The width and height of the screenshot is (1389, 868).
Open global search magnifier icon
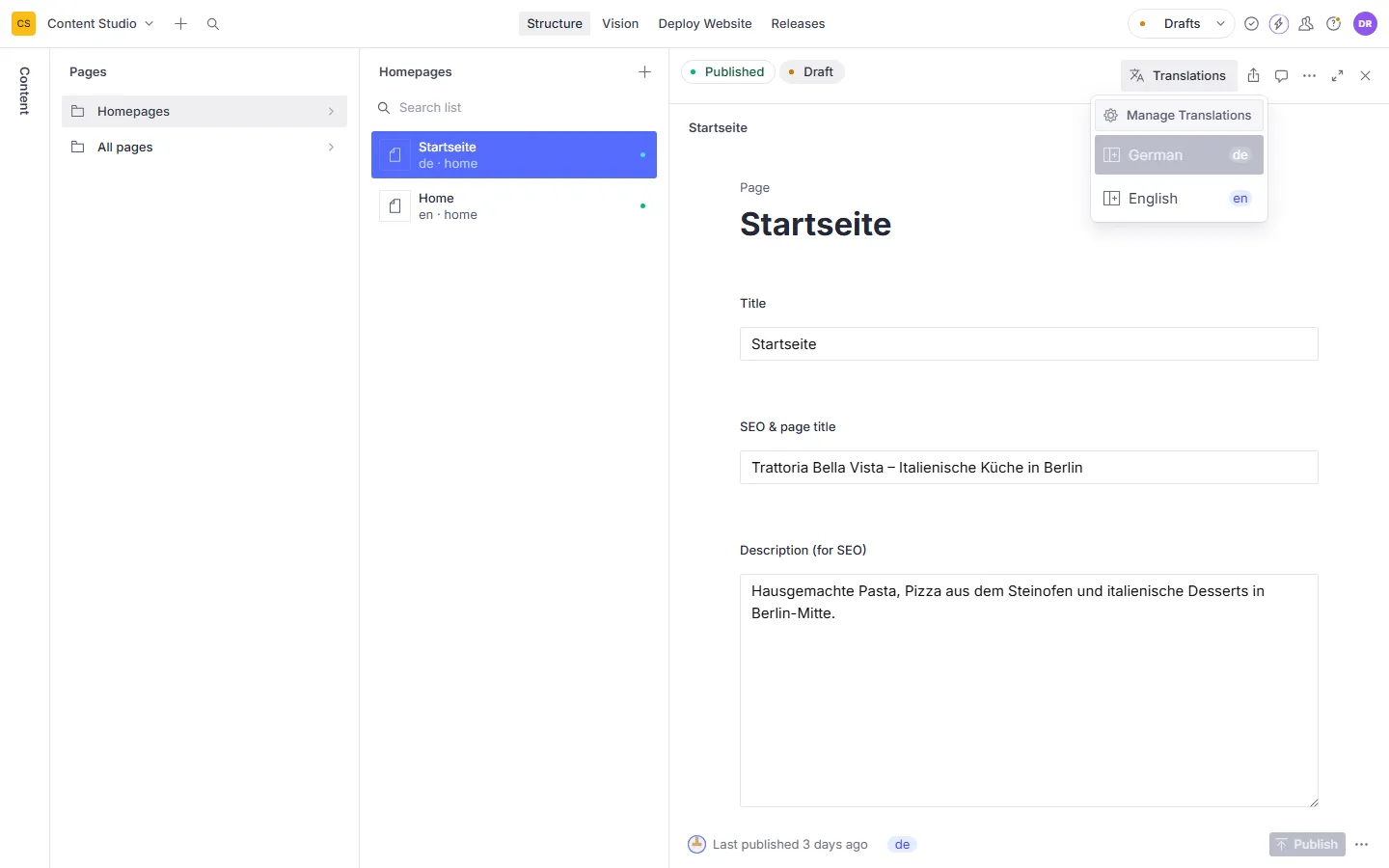(x=213, y=23)
